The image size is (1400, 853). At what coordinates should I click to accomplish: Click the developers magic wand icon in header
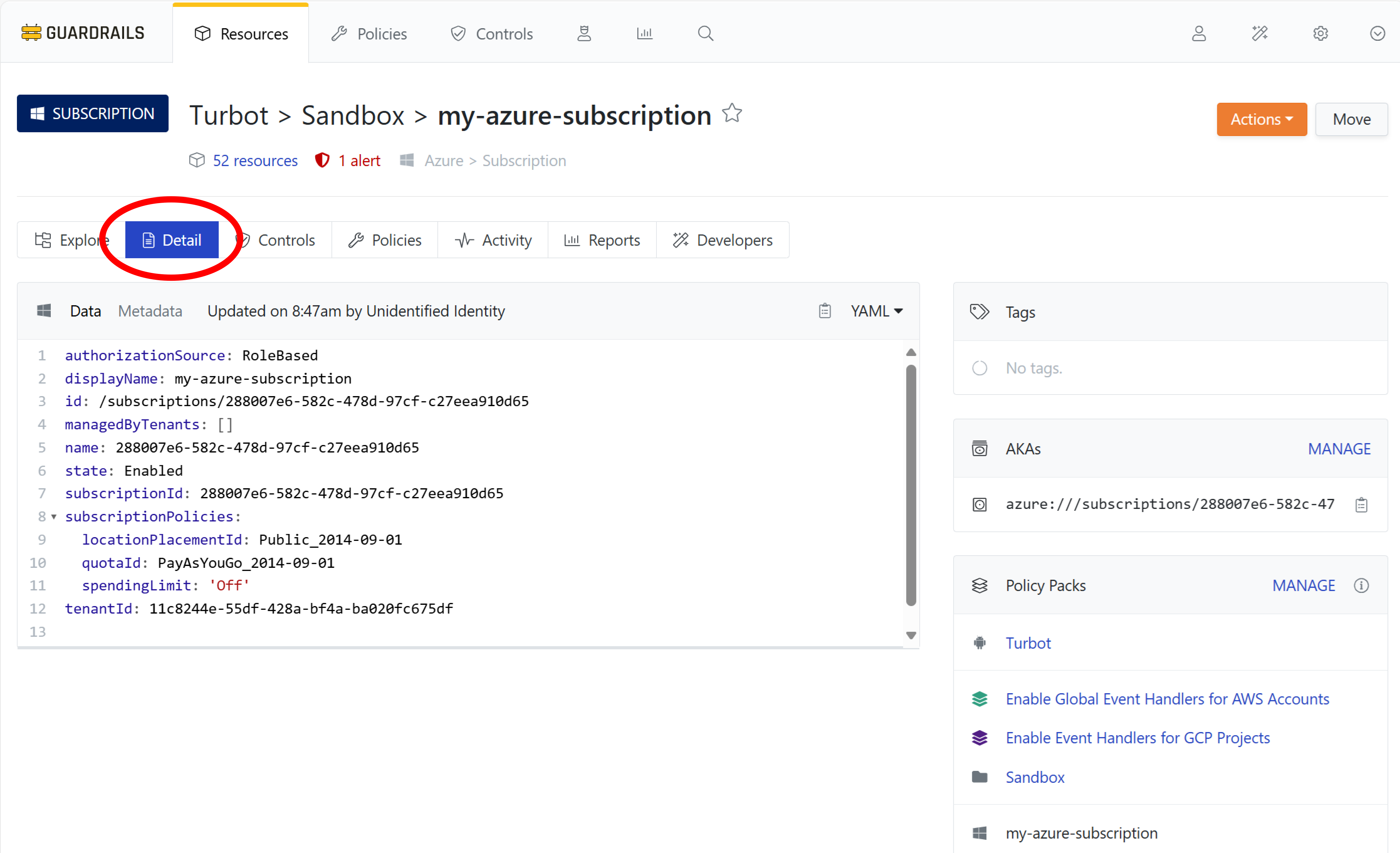(x=1259, y=34)
